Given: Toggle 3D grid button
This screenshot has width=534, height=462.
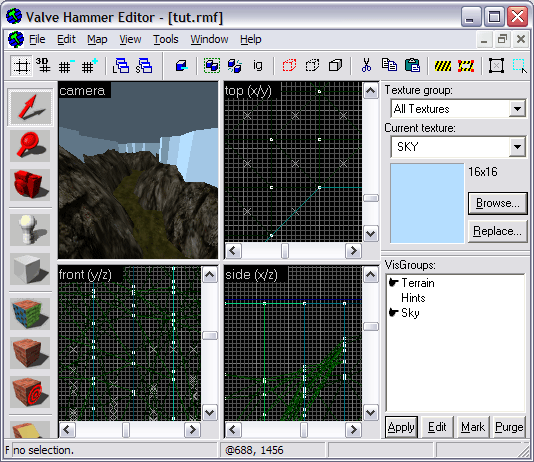Looking at the screenshot, I should (43, 65).
